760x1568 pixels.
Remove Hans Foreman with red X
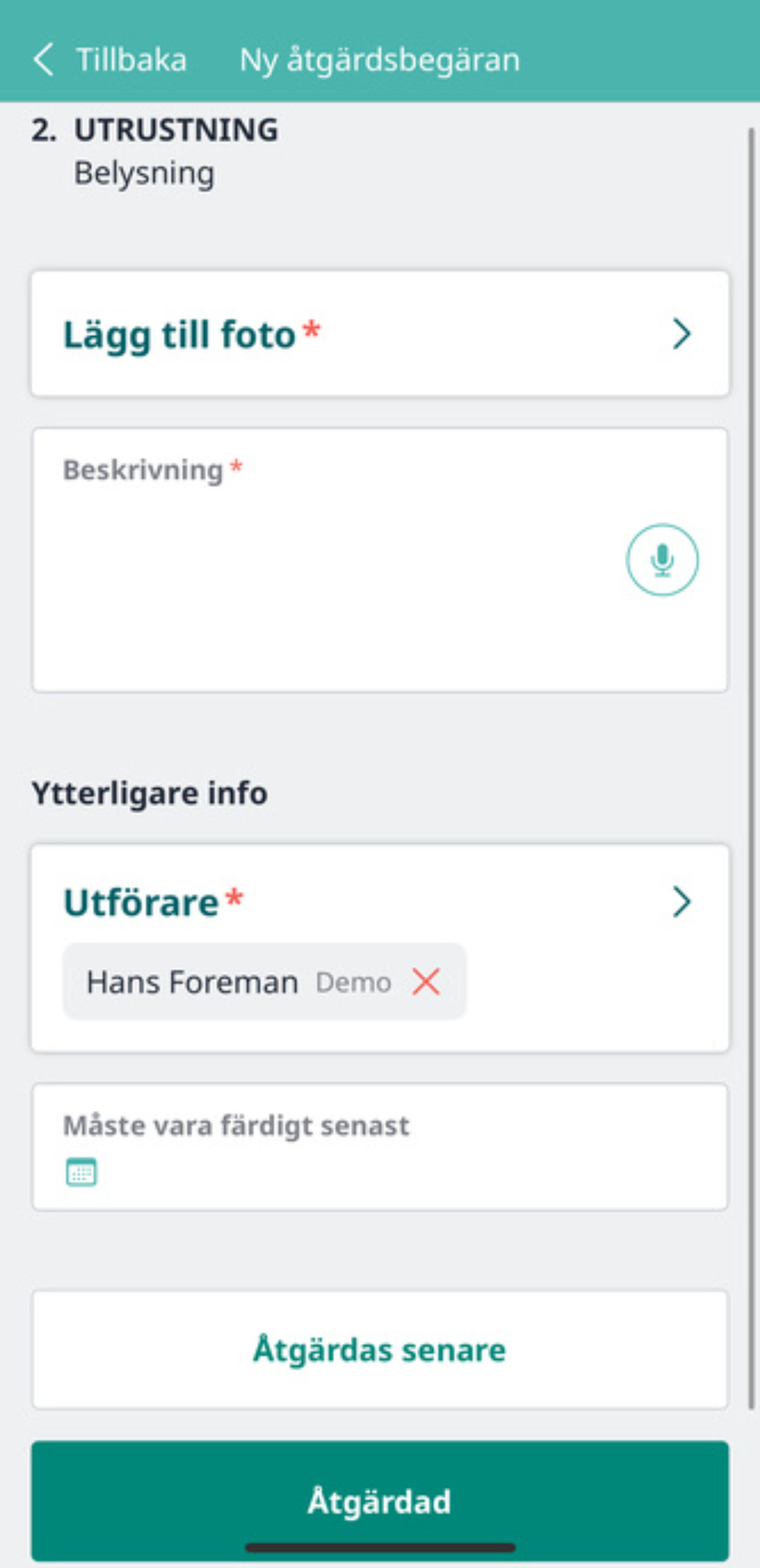point(426,981)
